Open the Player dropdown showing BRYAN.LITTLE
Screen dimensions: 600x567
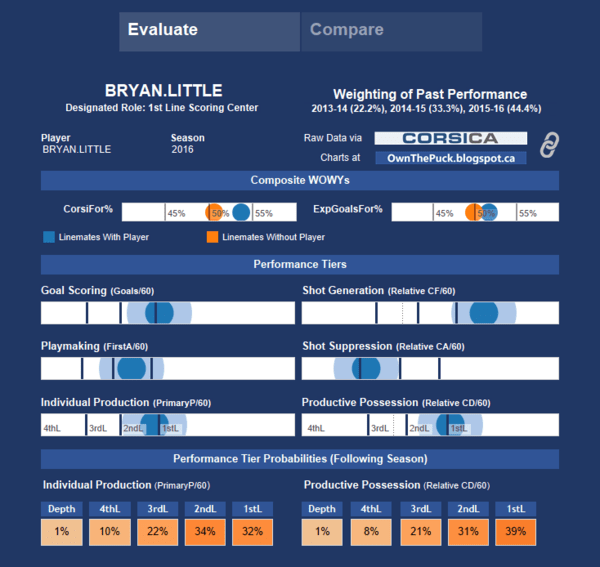(77, 149)
